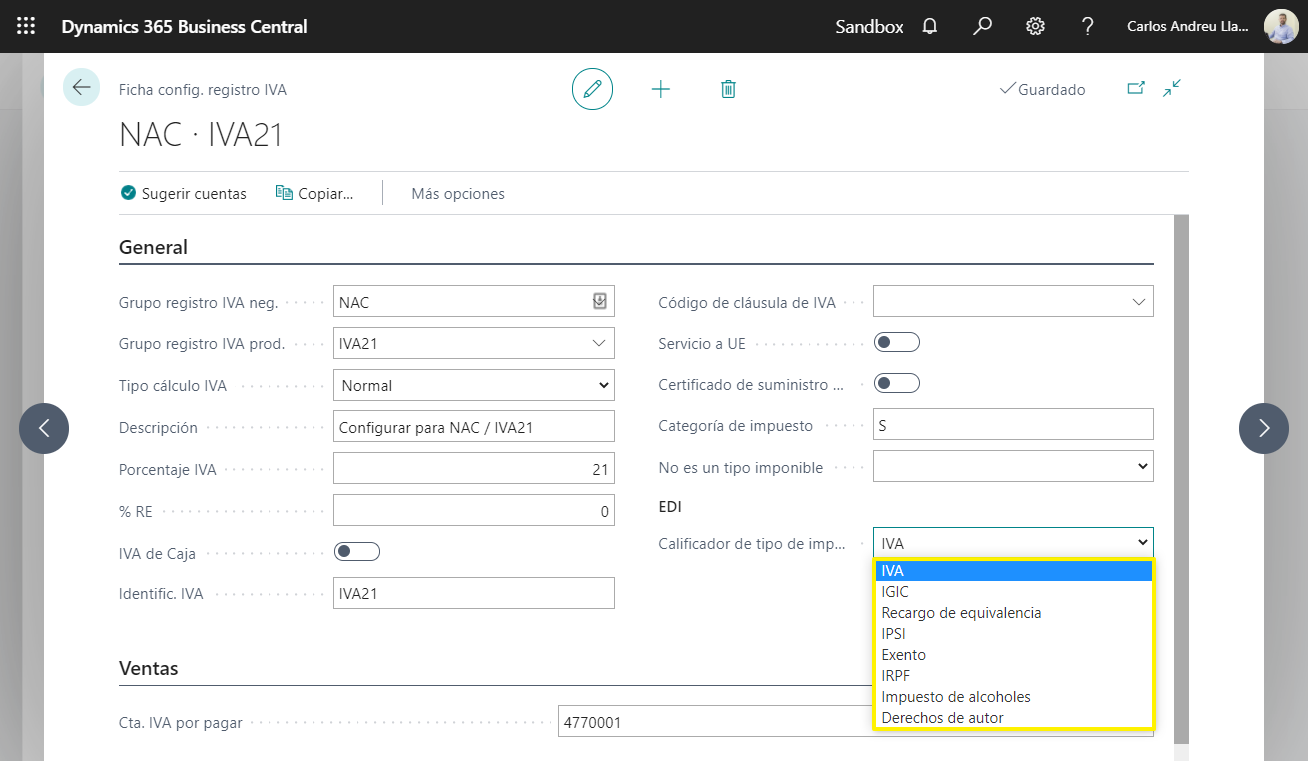Open the app launcher waffle menu
This screenshot has height=761, width=1308.
tap(26, 27)
